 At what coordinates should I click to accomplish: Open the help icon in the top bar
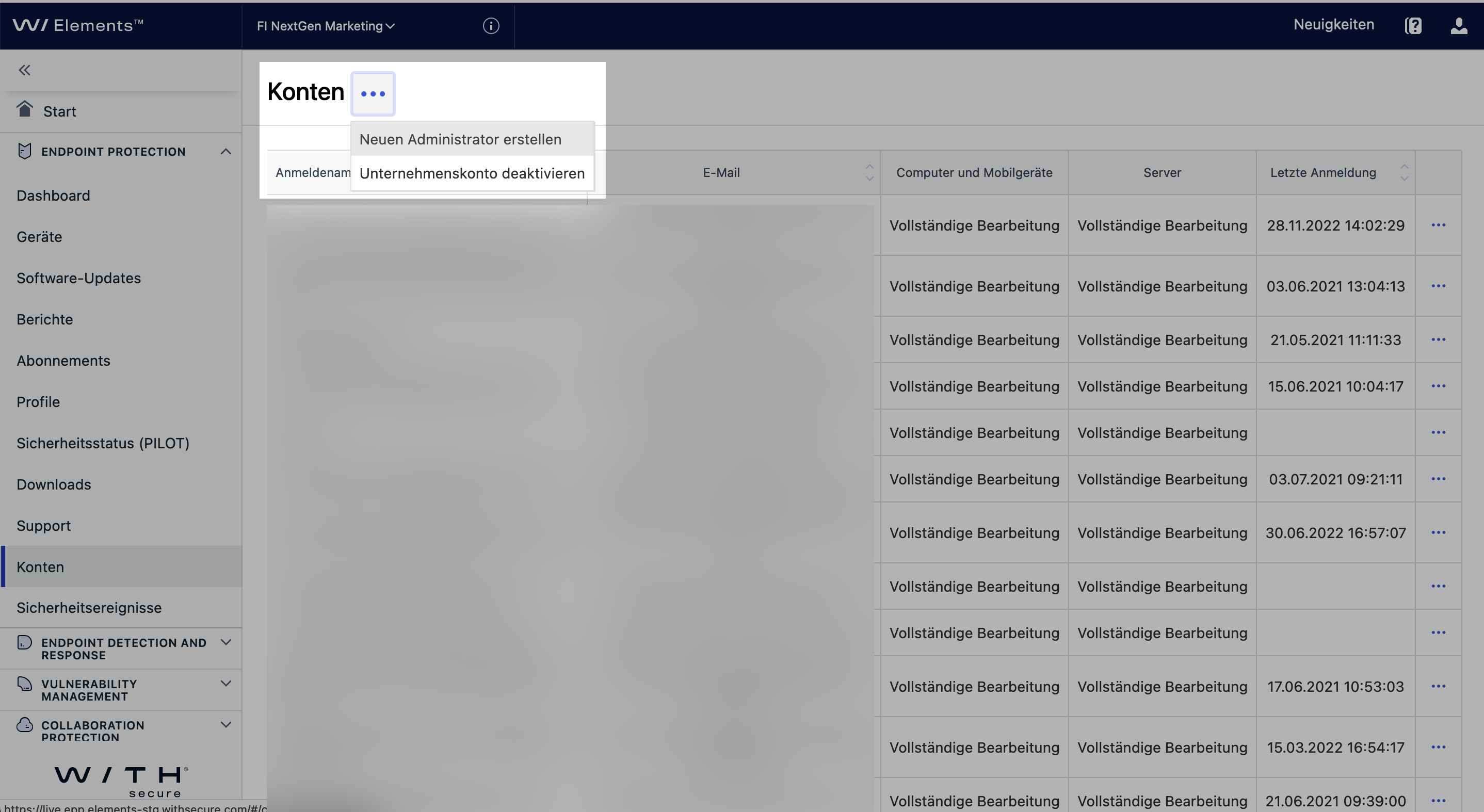[x=1413, y=25]
